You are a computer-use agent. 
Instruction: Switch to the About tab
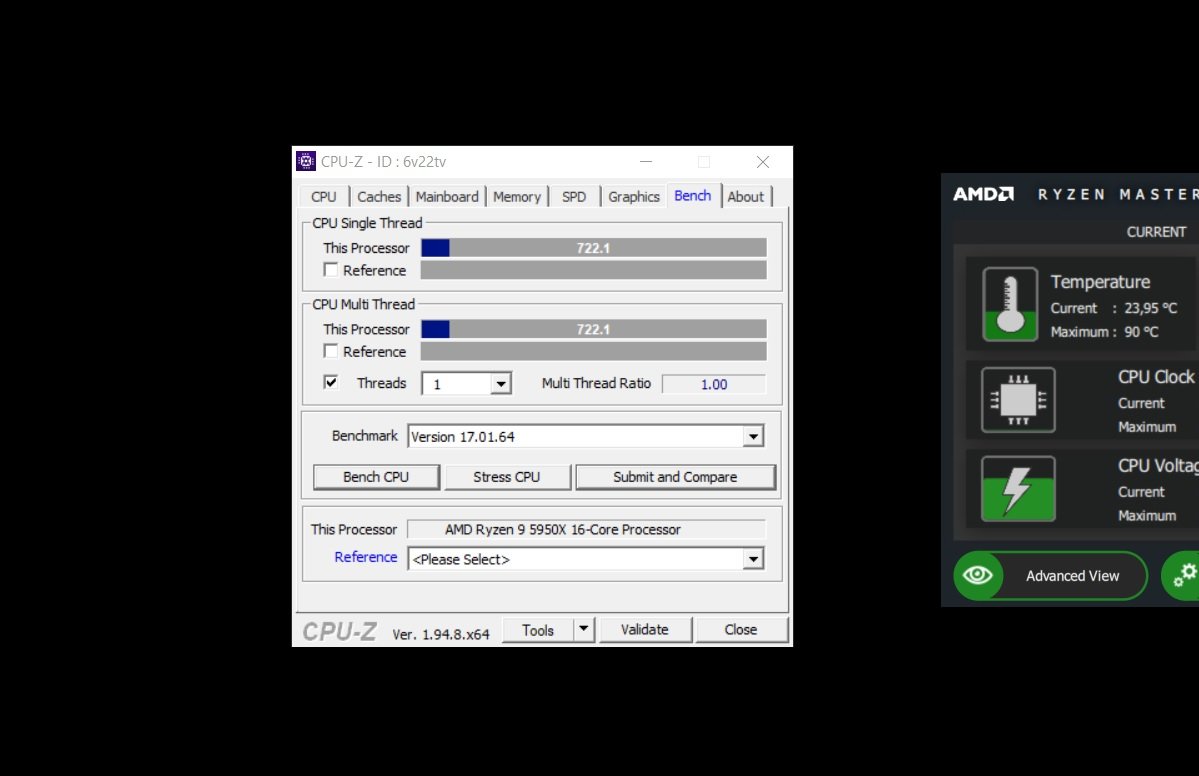[x=746, y=196]
